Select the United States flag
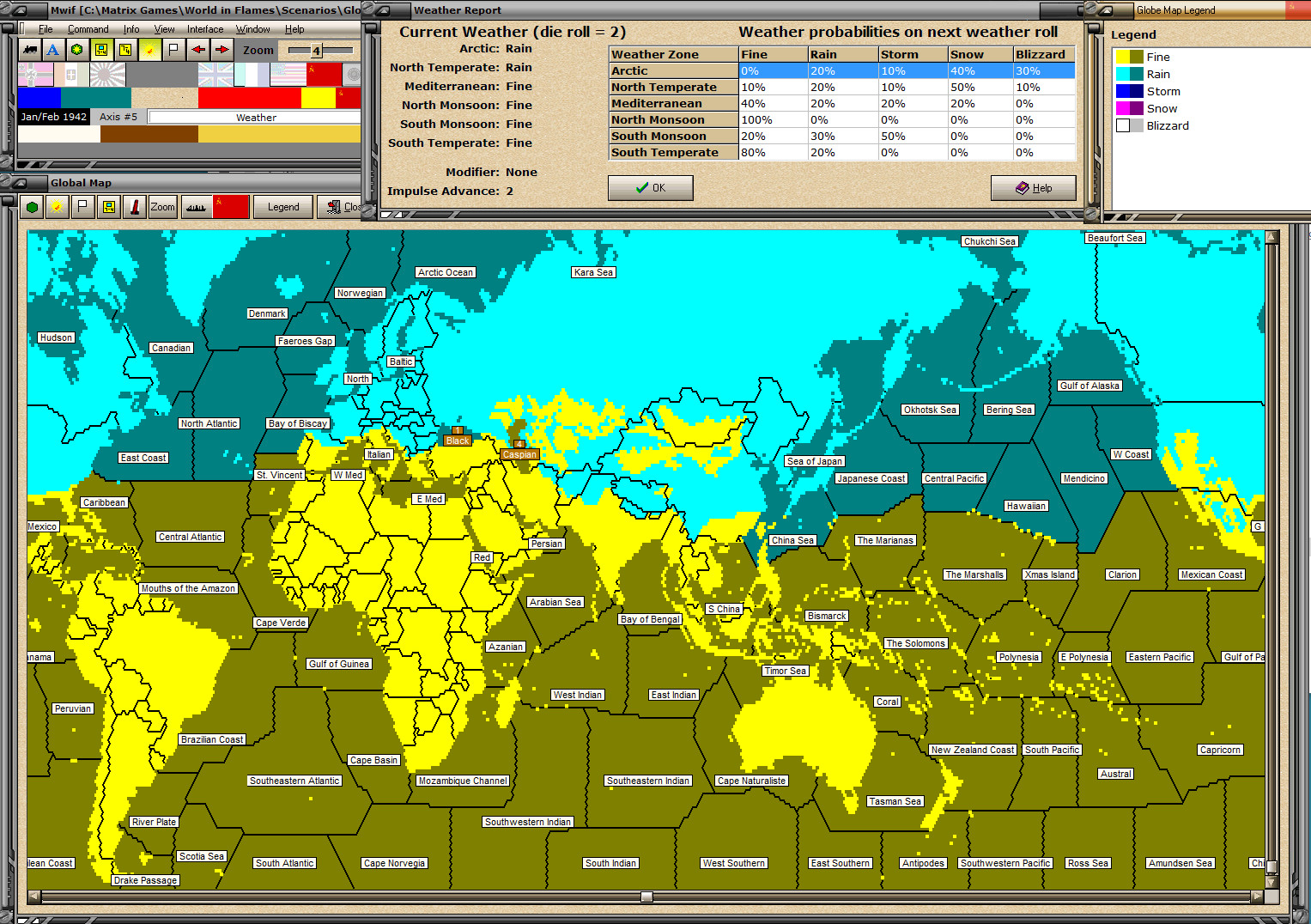 click(288, 75)
